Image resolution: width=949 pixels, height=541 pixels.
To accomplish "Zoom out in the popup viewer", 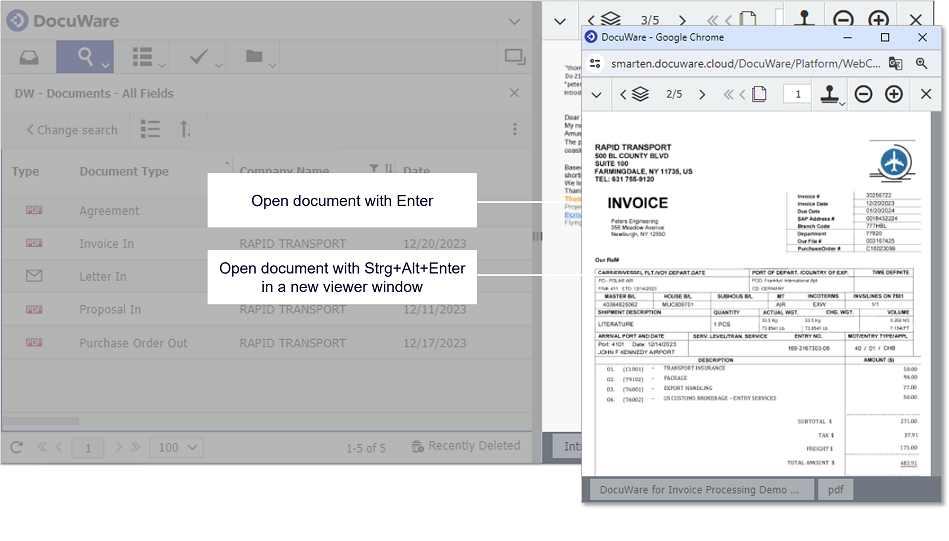I will pos(863,94).
